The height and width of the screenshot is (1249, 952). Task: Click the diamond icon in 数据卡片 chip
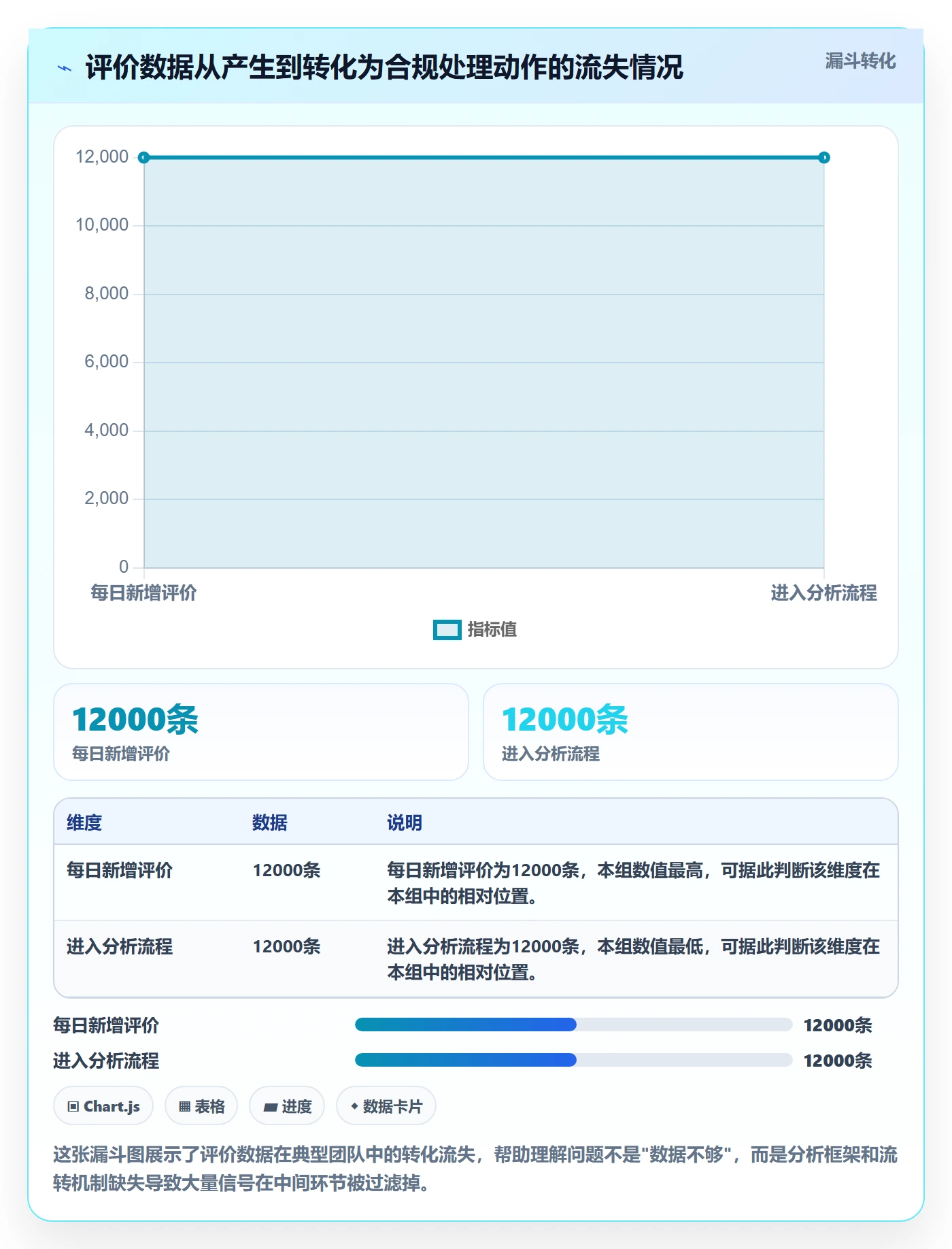click(354, 1107)
